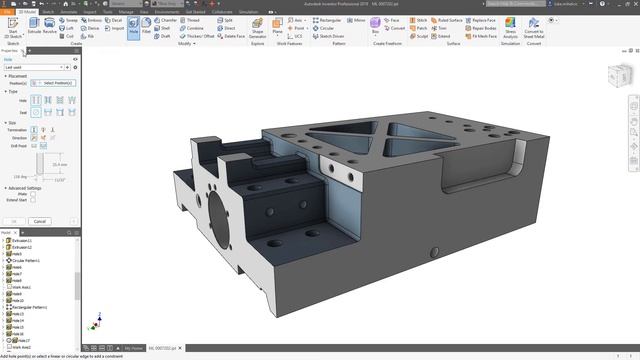Apply a Decal from ribbon

pyautogui.click(x=114, y=20)
